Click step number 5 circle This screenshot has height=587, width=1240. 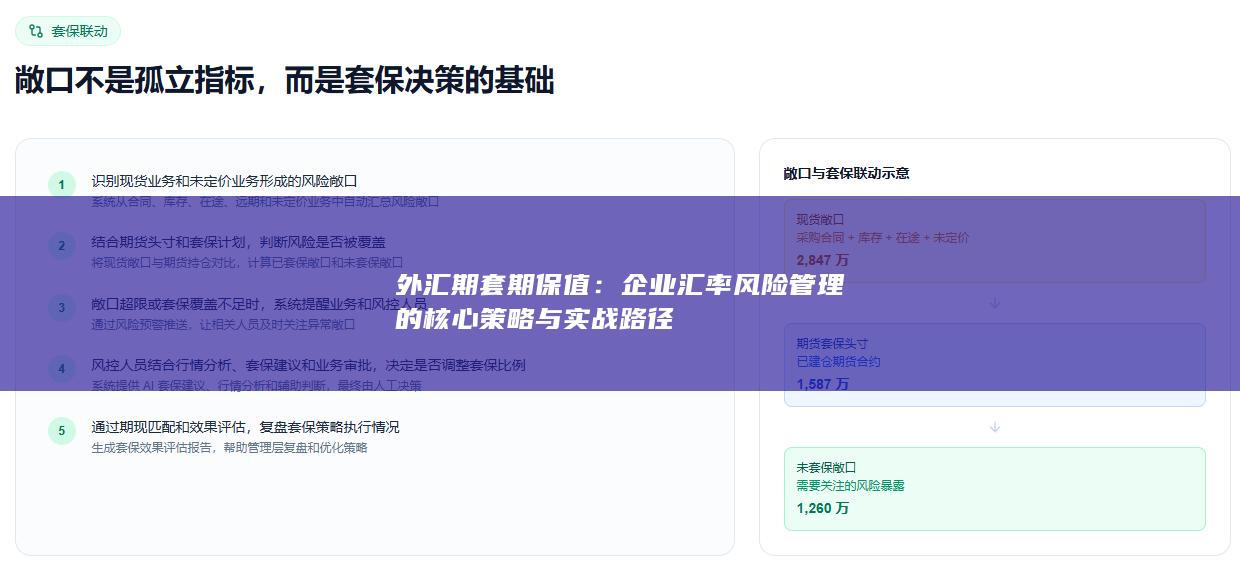tap(61, 431)
